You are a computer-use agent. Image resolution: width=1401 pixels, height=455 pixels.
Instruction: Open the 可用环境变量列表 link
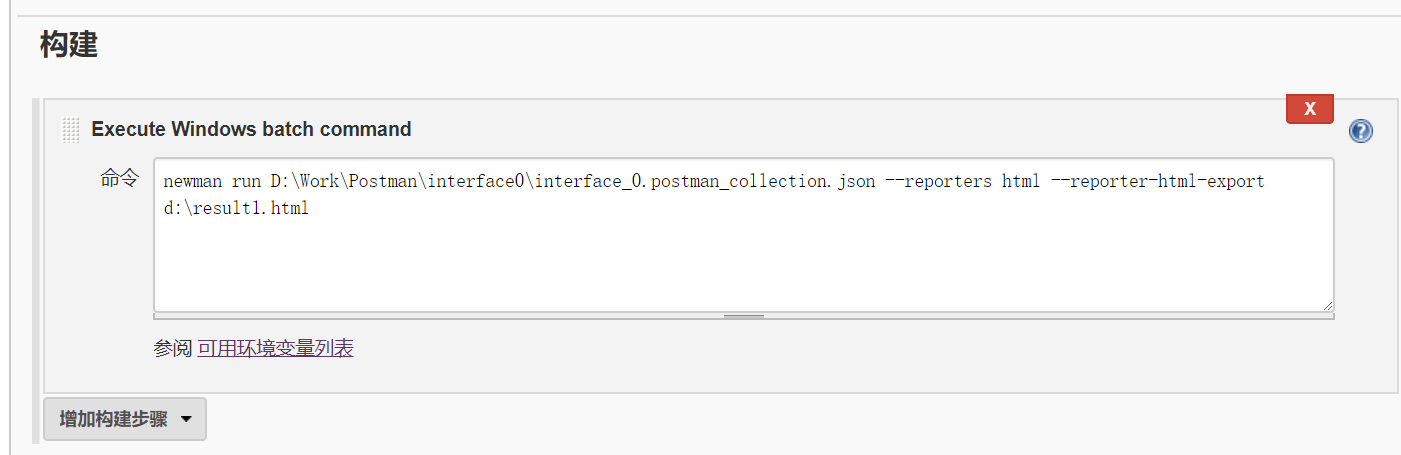(275, 348)
